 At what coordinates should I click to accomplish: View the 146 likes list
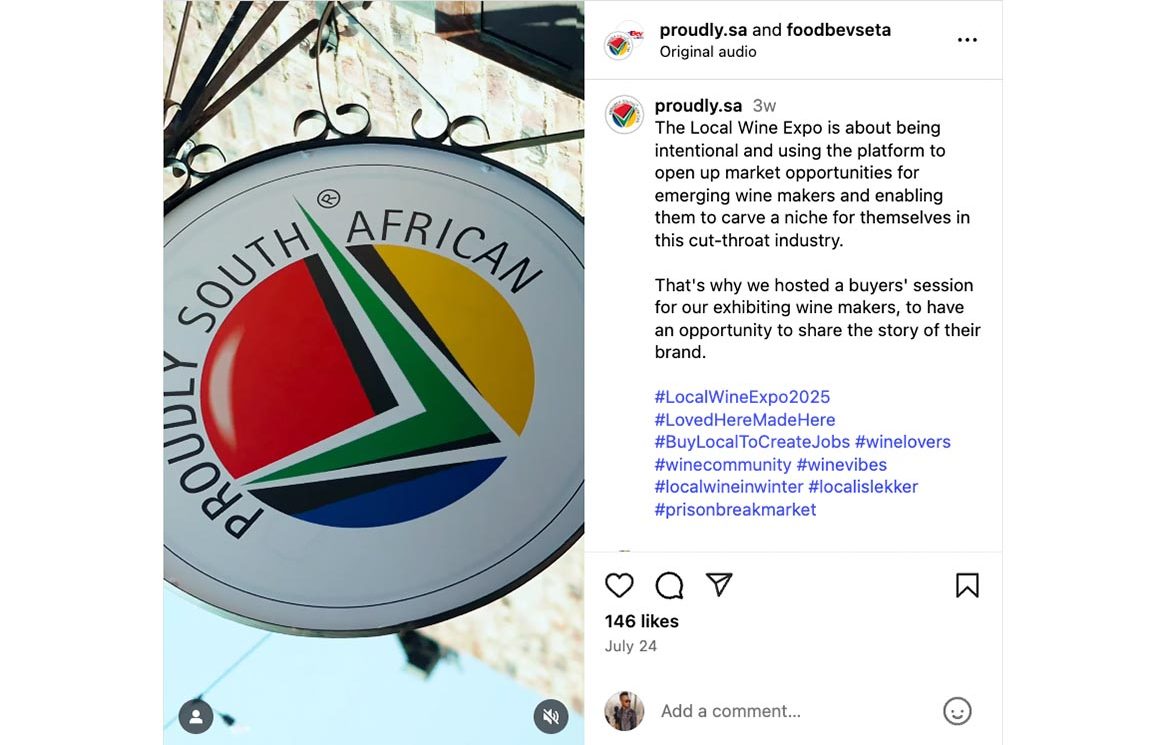click(642, 621)
